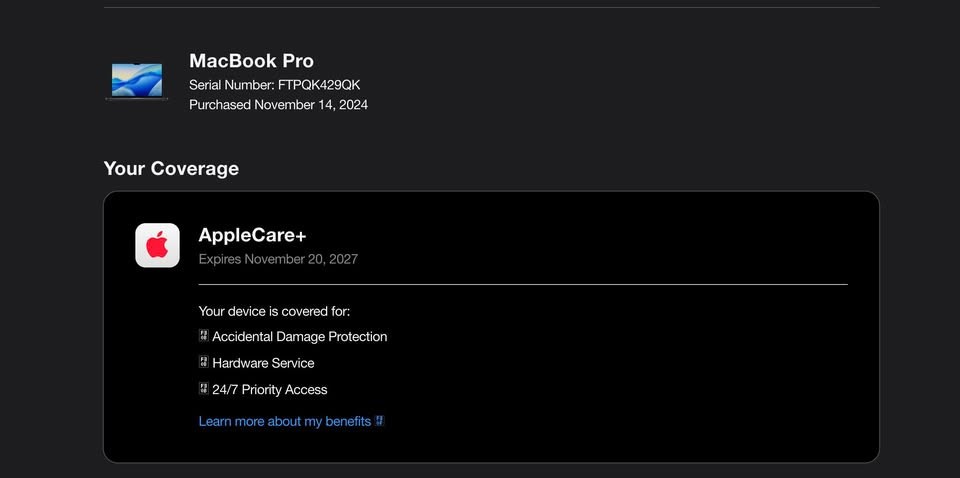Image resolution: width=960 pixels, height=478 pixels.
Task: Click empty space inside the AppleCare+ coverage card
Action: [x=650, y=380]
